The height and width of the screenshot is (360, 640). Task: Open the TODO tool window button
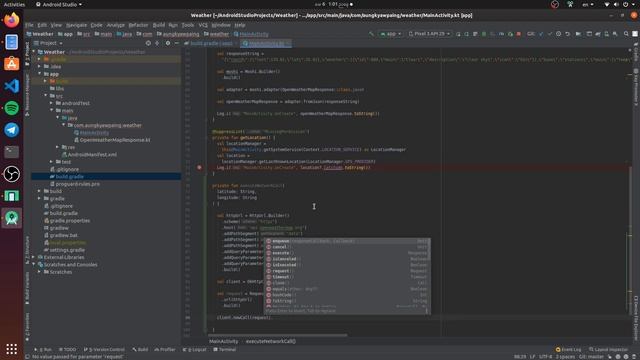(68, 350)
